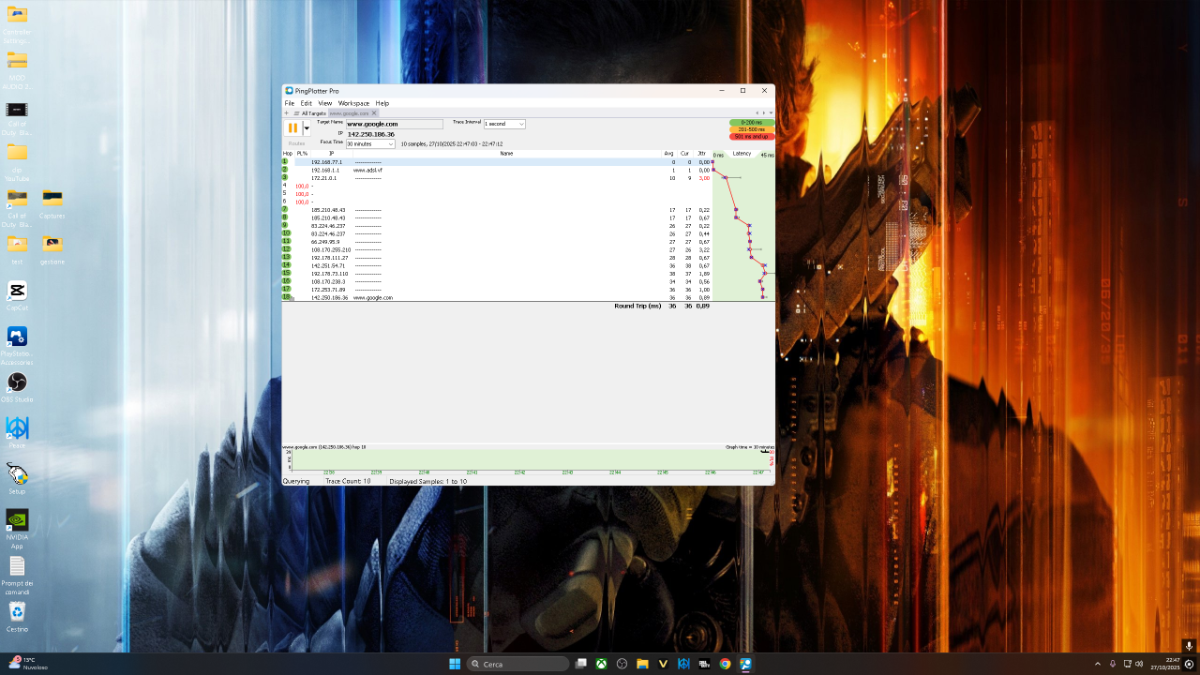
Task: Click the Avg column header
Action: coord(669,154)
